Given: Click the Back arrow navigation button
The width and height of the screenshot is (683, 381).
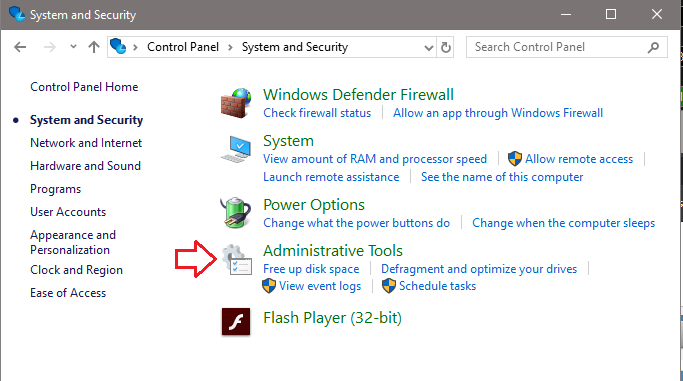Looking at the screenshot, I should (x=20, y=47).
